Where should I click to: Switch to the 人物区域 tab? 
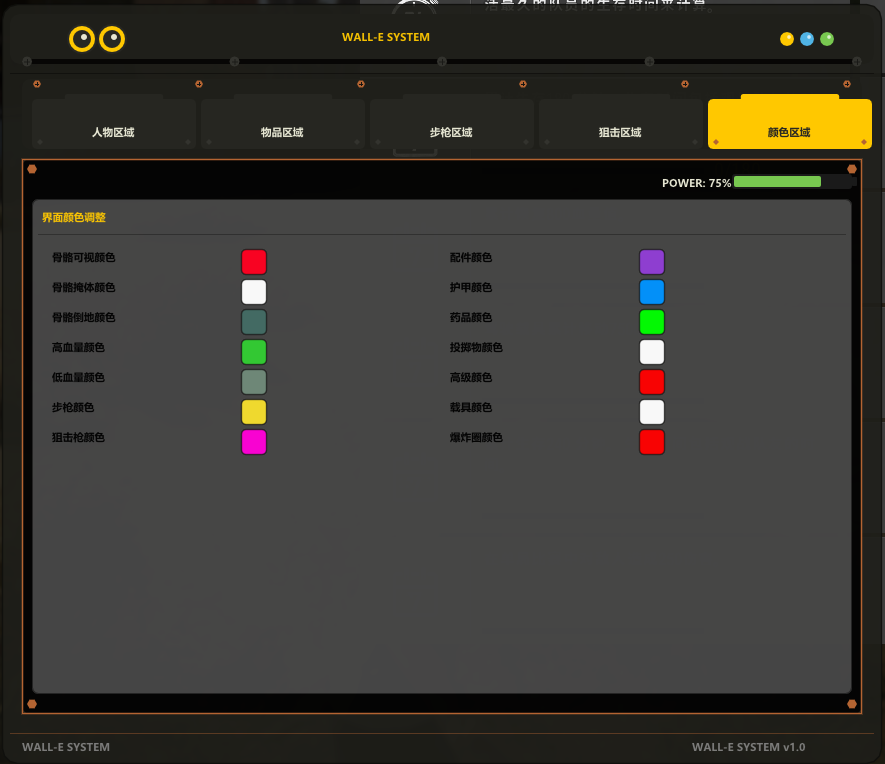point(113,131)
